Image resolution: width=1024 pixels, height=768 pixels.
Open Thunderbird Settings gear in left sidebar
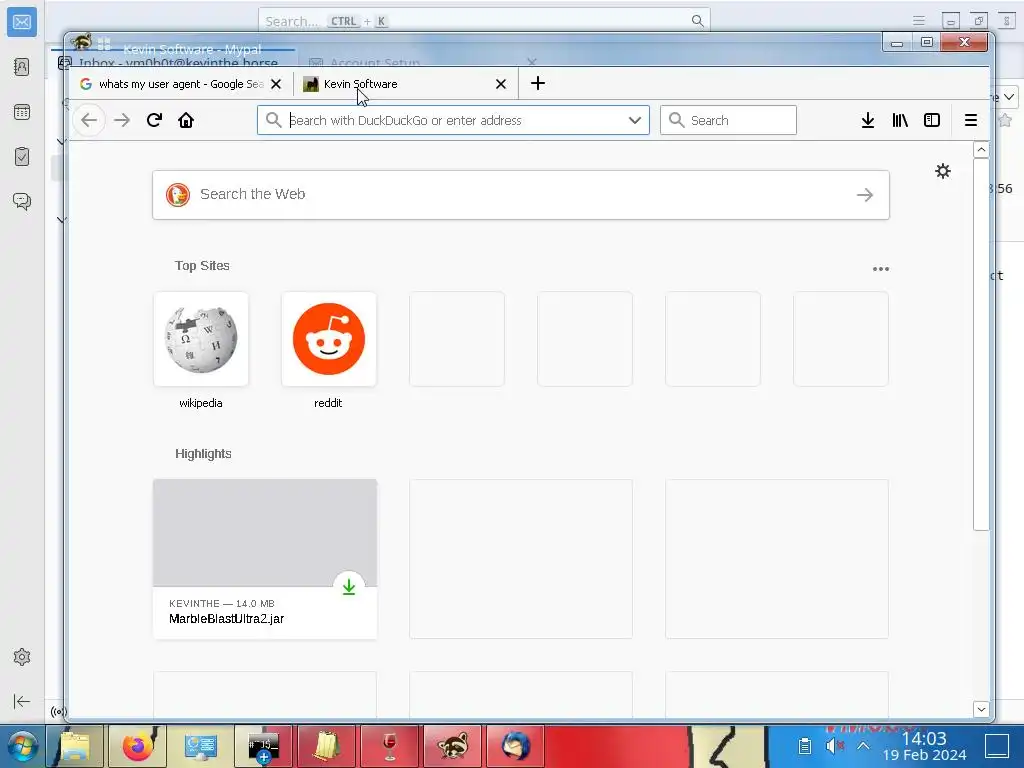(22, 657)
